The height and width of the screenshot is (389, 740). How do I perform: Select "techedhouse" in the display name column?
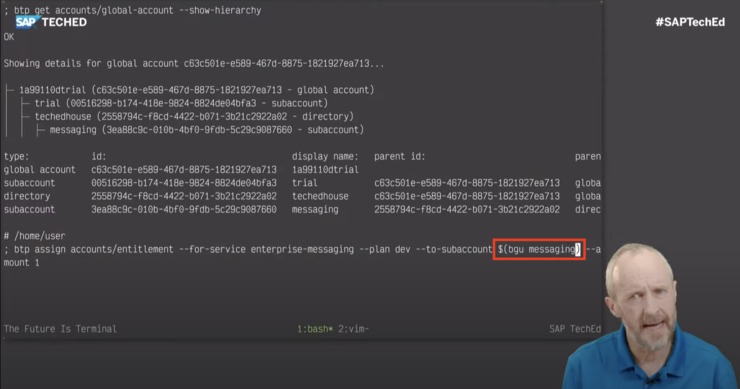320,196
